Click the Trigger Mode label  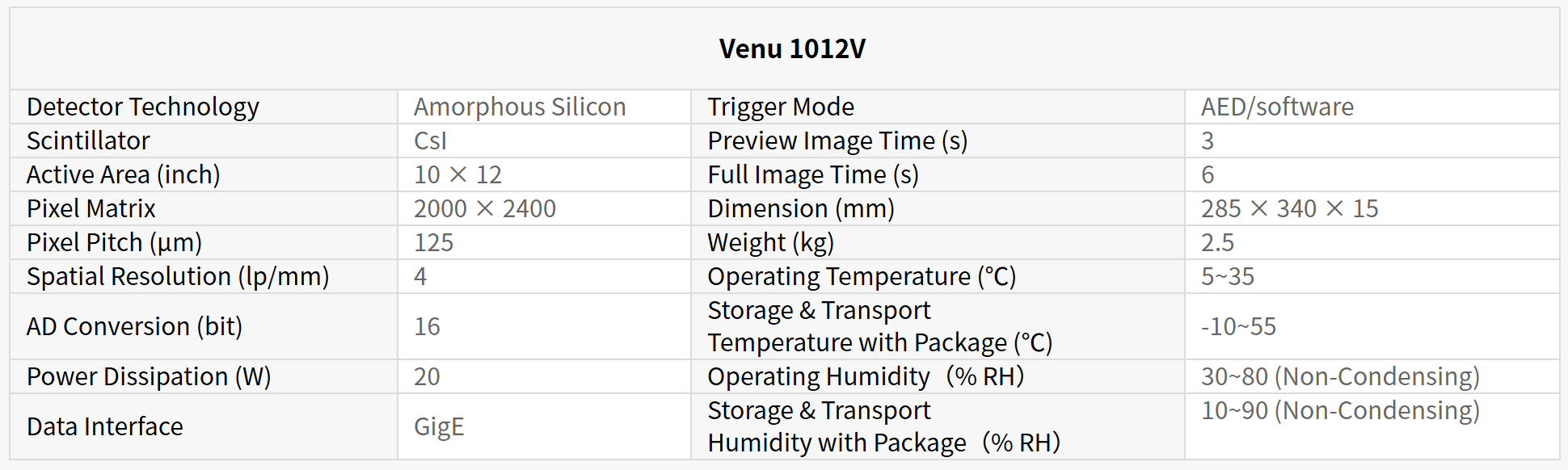[781, 107]
